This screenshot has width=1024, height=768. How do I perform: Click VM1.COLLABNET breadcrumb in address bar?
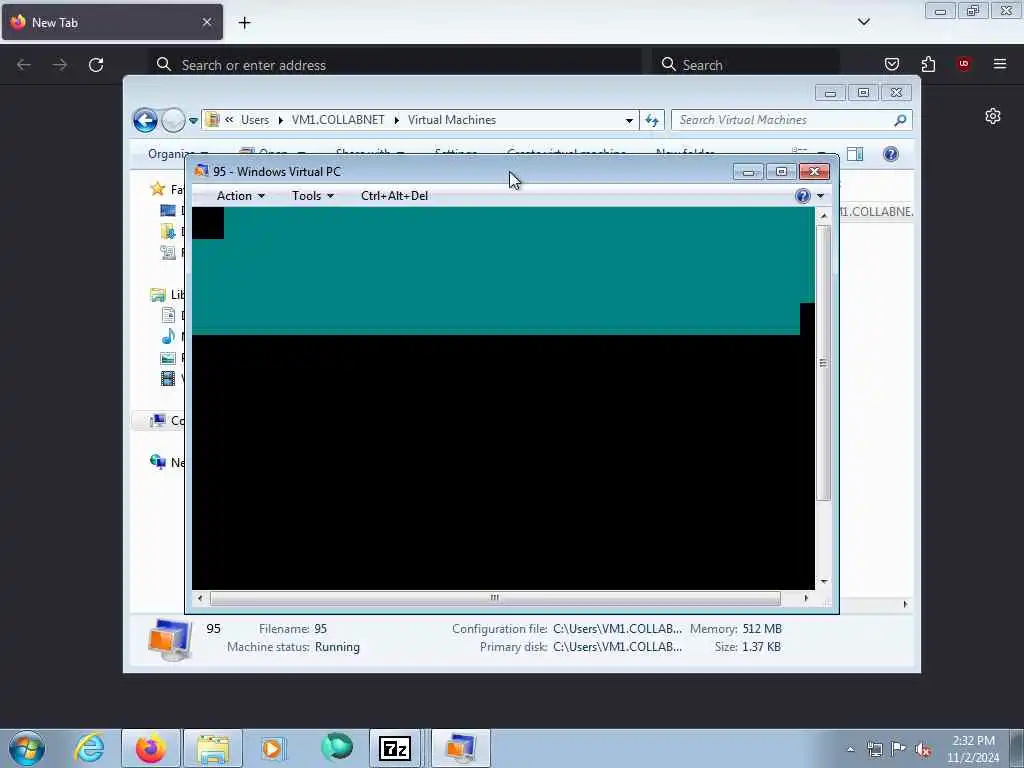point(338,120)
